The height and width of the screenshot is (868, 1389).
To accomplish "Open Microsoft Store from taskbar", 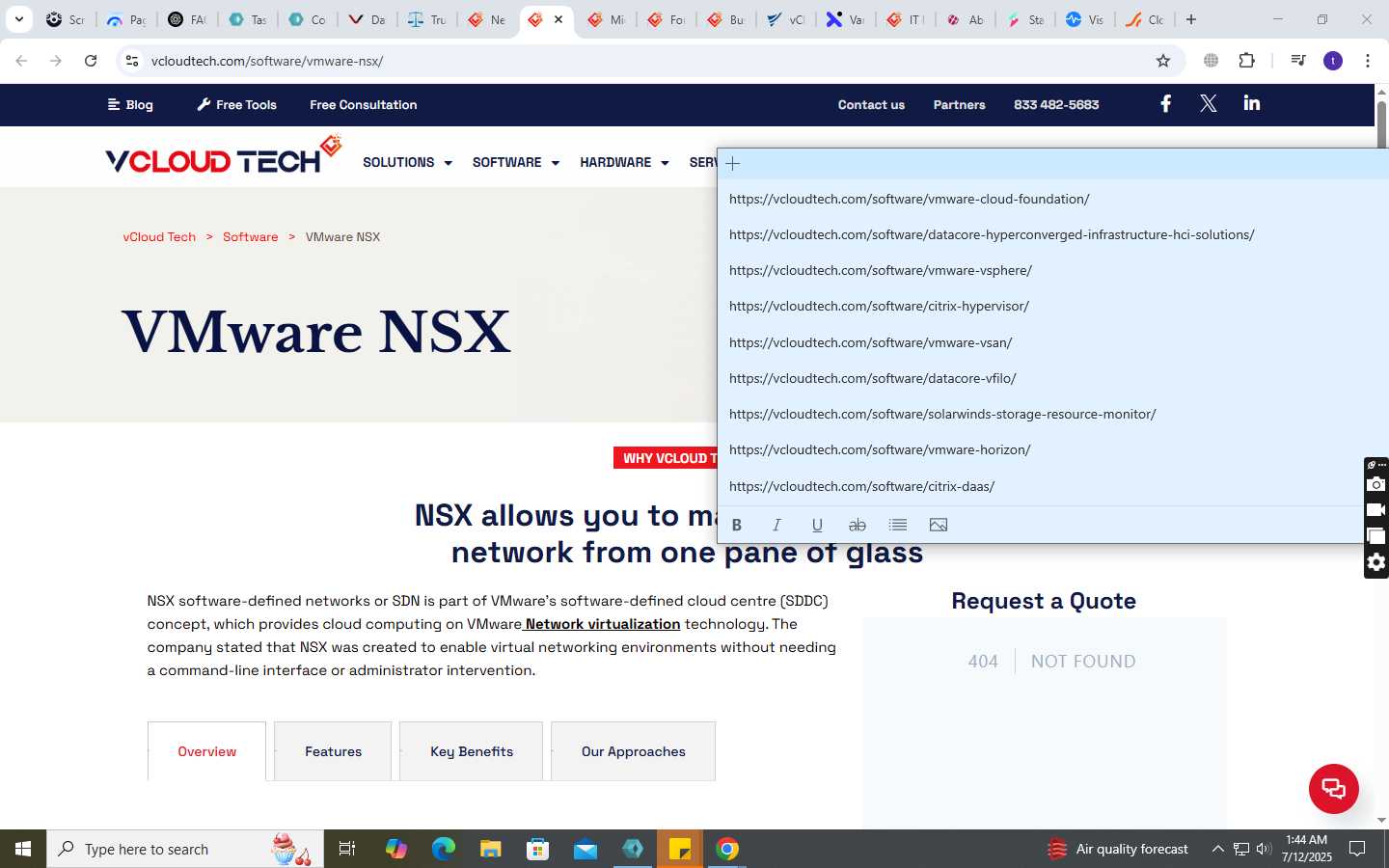I will click(x=538, y=849).
